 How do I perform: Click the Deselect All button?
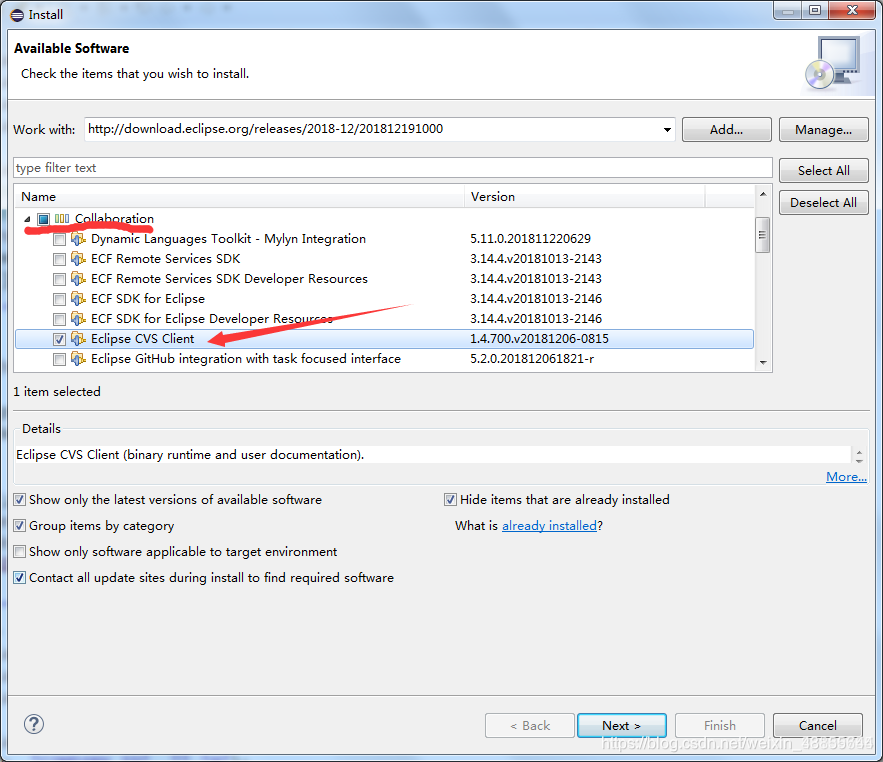823,203
